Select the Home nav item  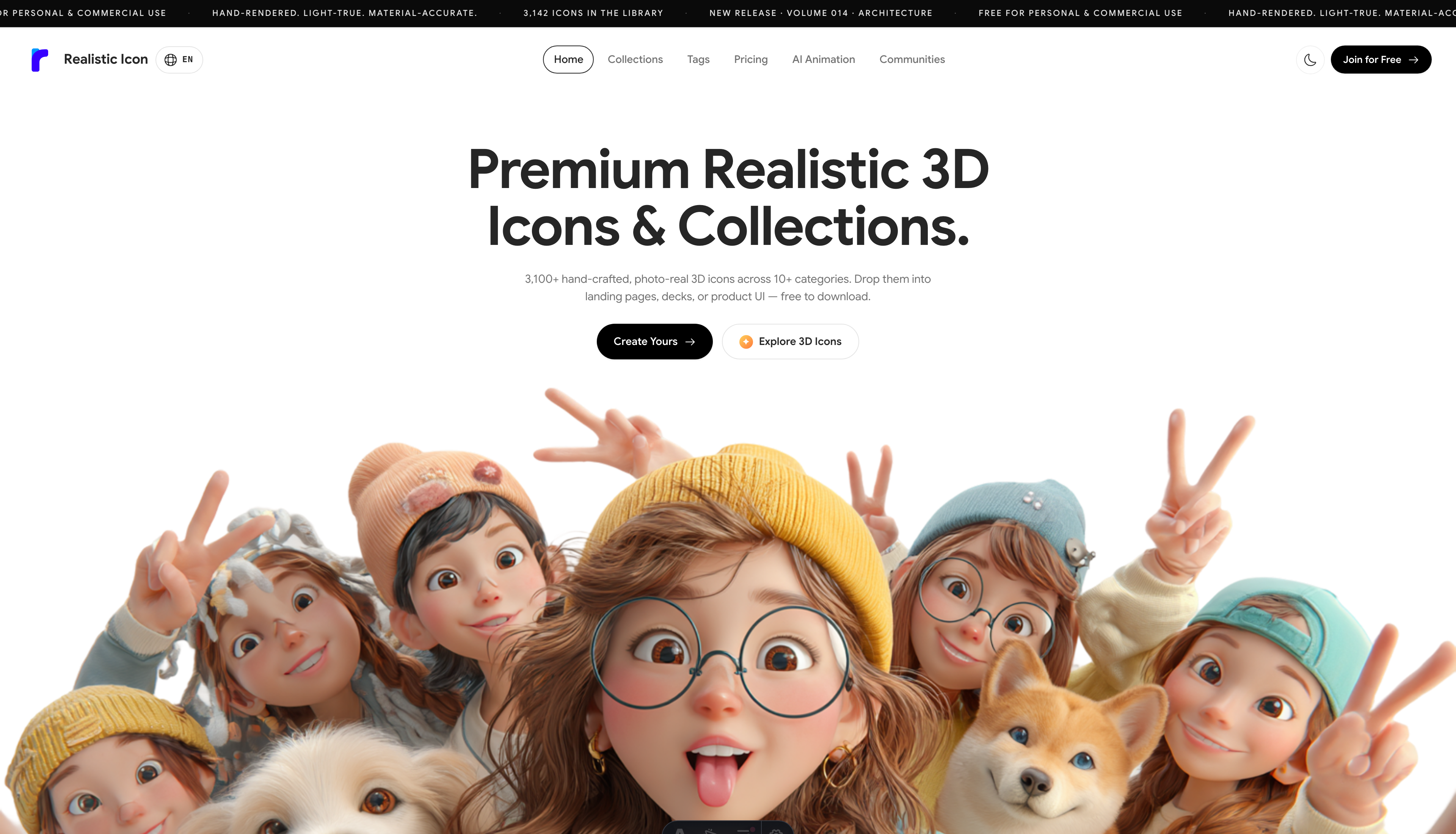(x=568, y=60)
